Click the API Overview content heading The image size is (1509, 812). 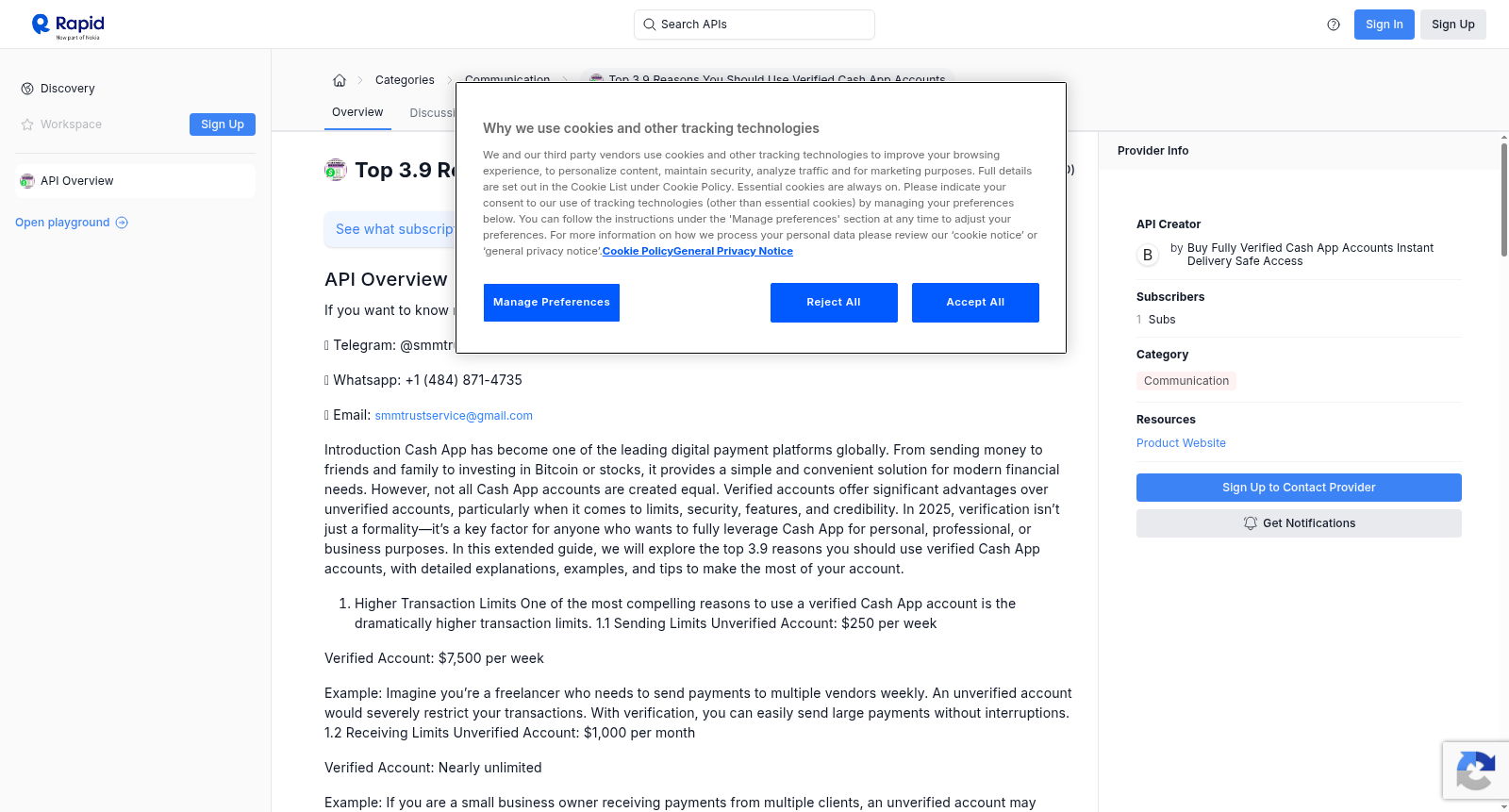click(386, 279)
